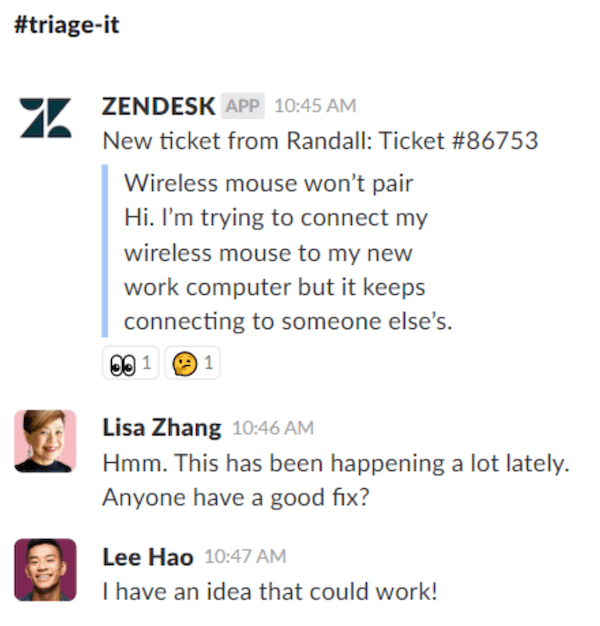Open the 10:46 AM message timestamp

(272, 428)
